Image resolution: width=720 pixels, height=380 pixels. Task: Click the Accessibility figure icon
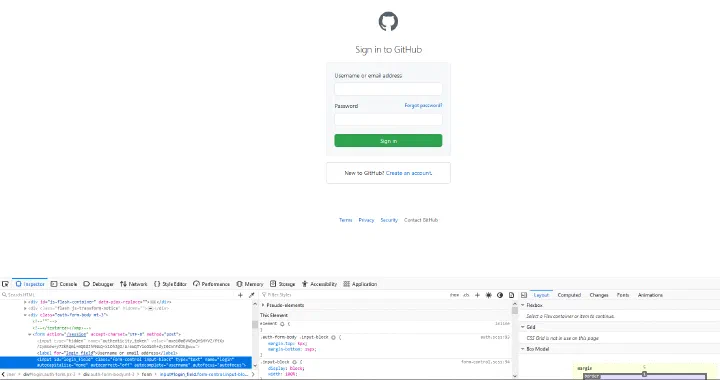(x=304, y=284)
